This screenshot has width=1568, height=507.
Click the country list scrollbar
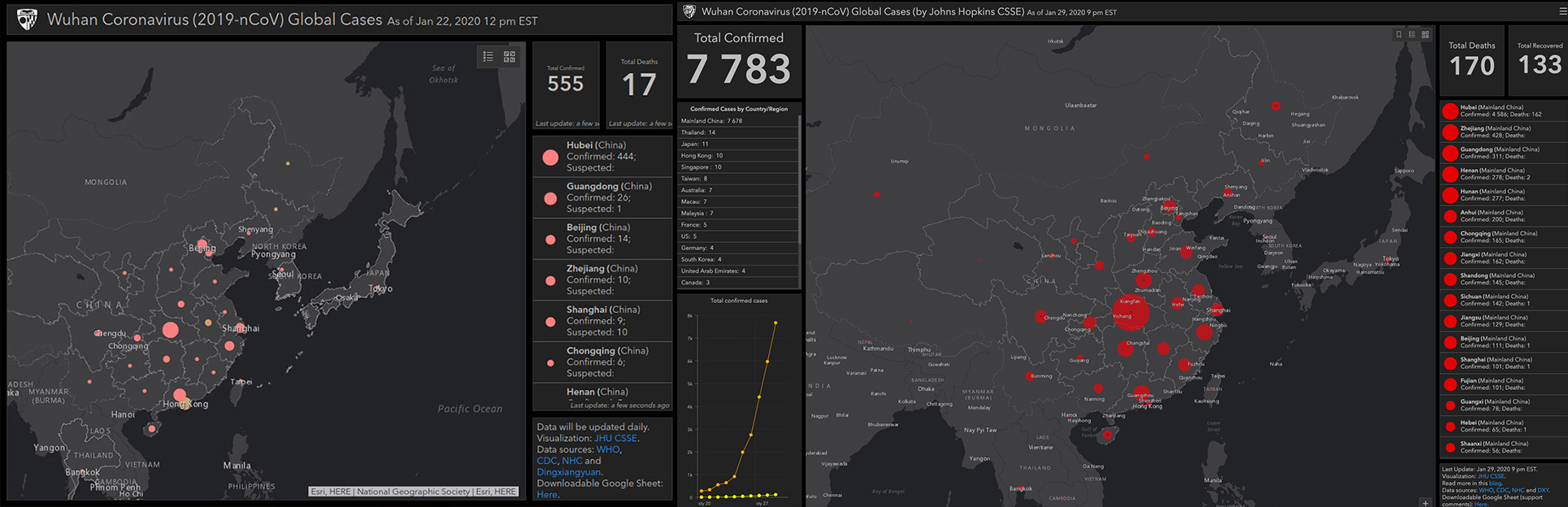tap(800, 179)
